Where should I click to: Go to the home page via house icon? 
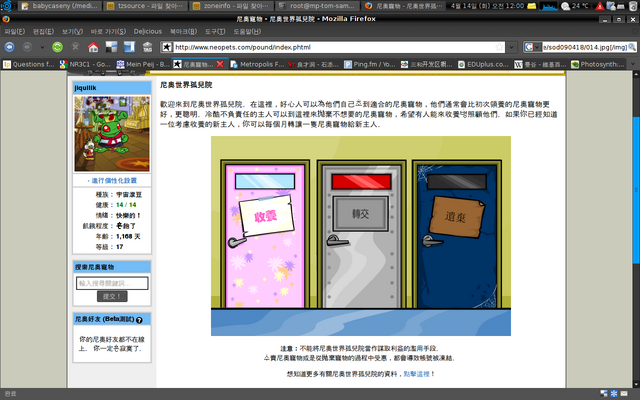pos(93,47)
